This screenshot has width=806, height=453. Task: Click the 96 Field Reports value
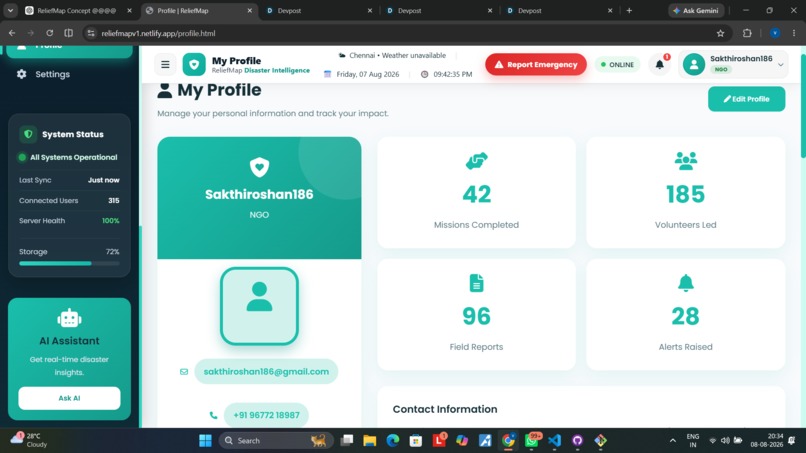477,316
